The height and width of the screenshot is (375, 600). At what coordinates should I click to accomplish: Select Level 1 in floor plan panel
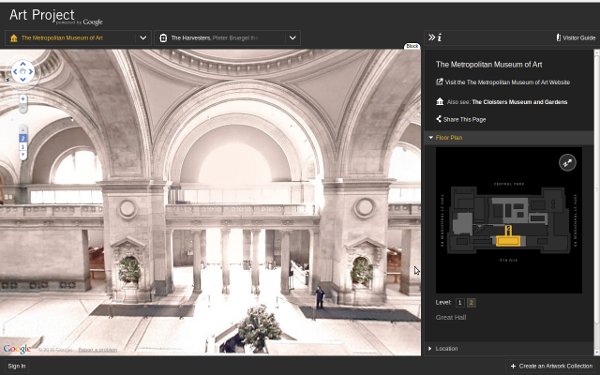coord(460,303)
